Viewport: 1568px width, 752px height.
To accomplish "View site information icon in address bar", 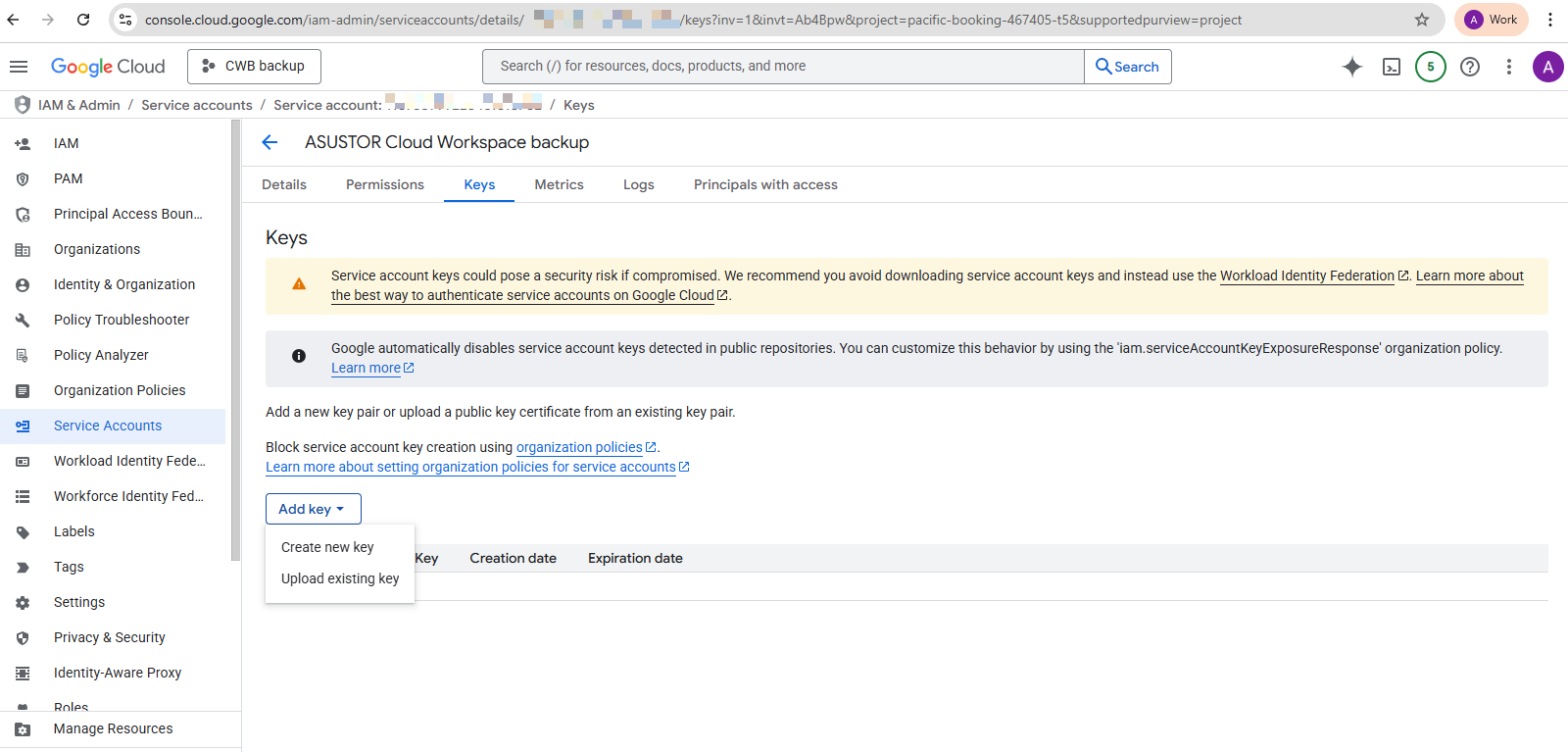I will click(125, 20).
